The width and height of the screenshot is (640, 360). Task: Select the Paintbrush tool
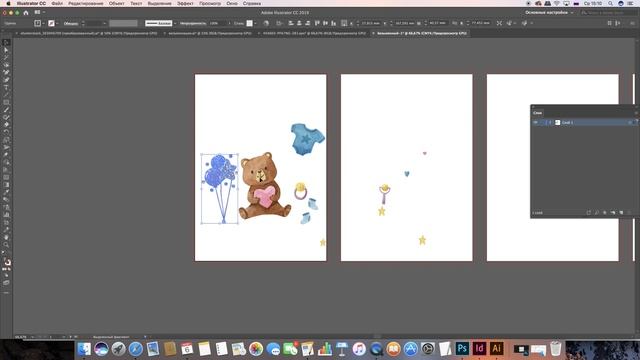pyautogui.click(x=6, y=110)
